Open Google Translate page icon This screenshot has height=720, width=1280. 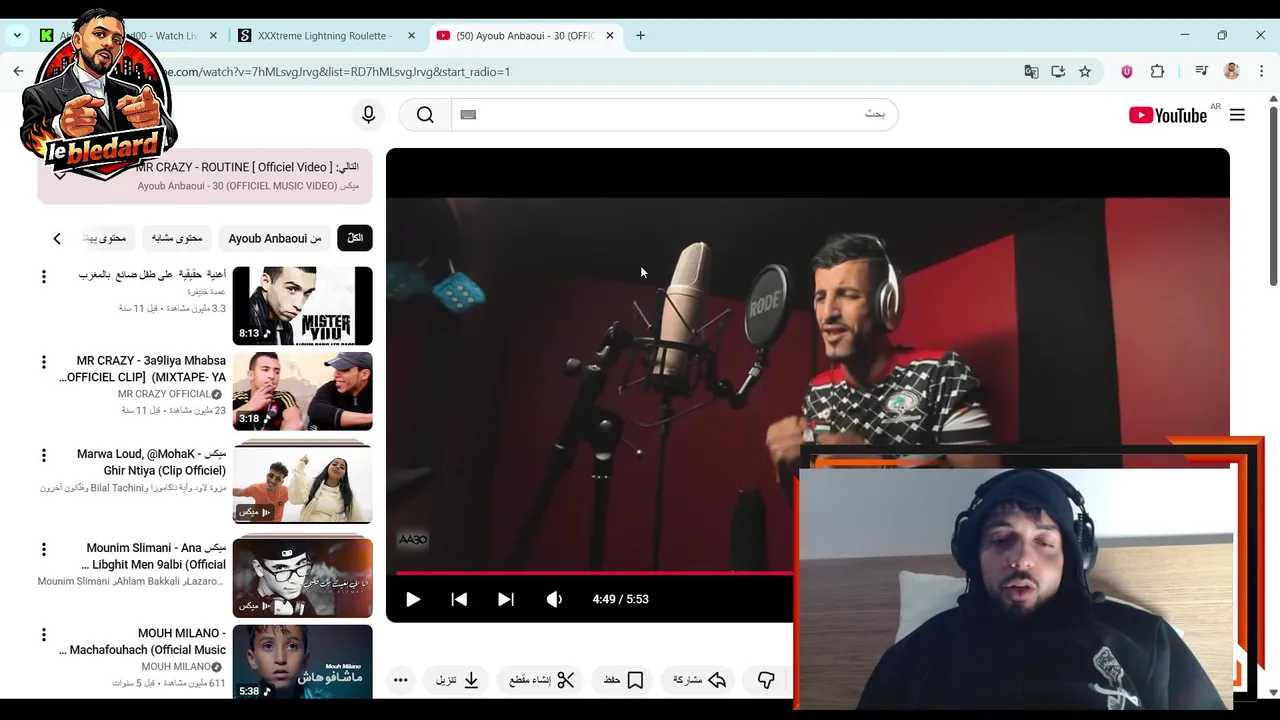pyautogui.click(x=1031, y=72)
